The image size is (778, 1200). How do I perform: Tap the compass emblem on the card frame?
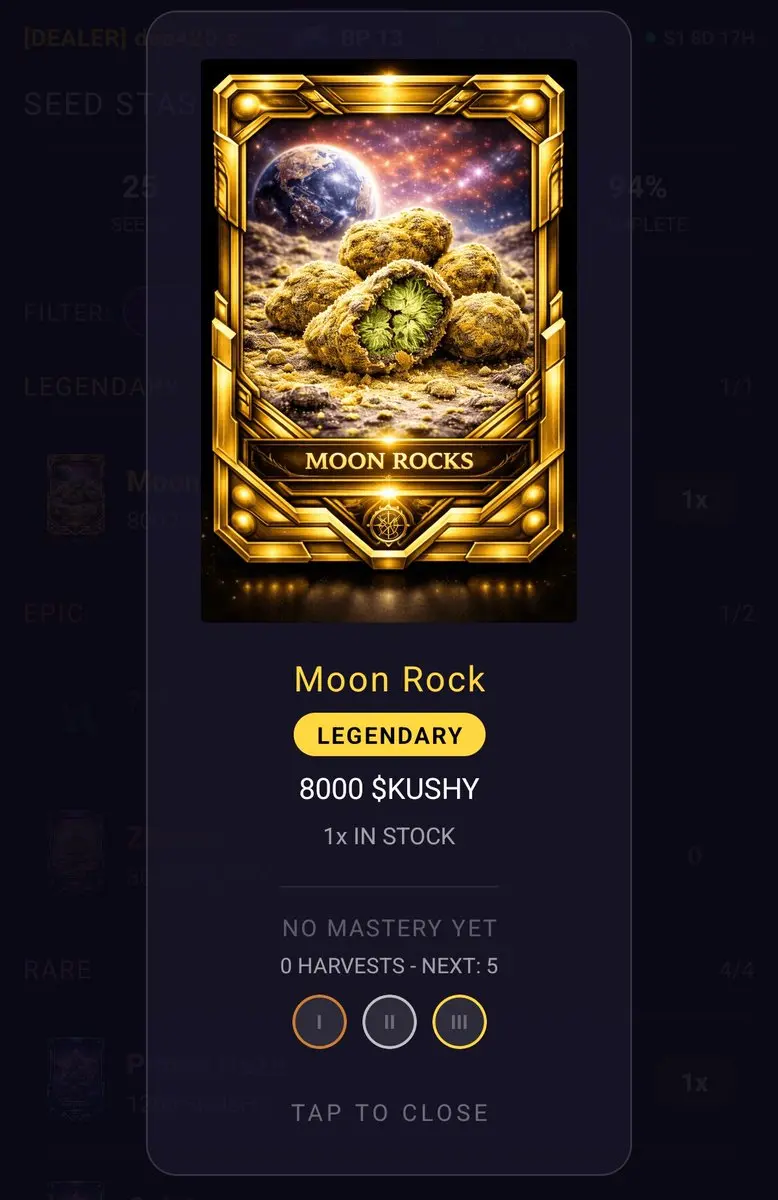pos(389,522)
